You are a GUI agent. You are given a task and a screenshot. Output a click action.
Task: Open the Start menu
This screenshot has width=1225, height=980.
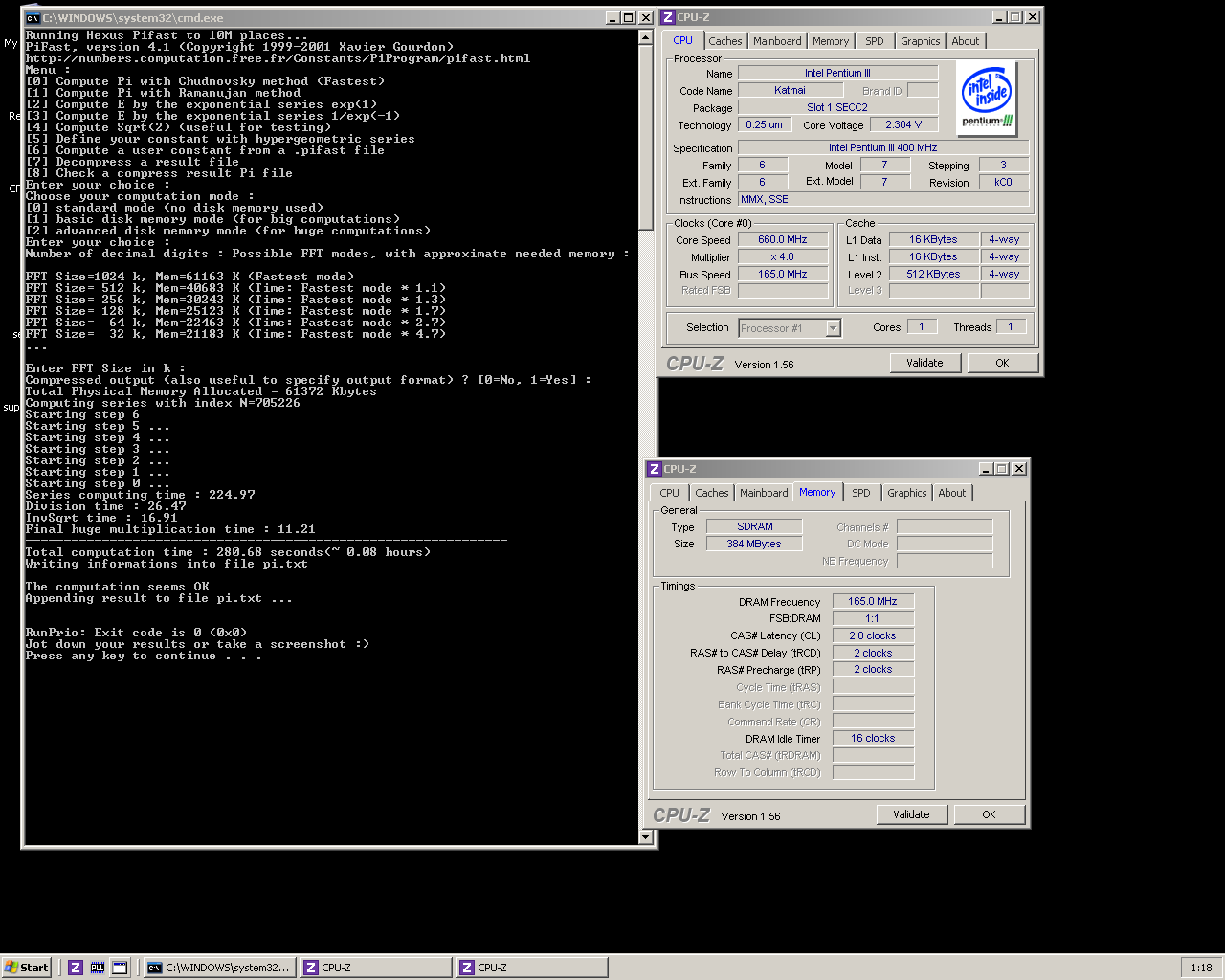coord(27,968)
